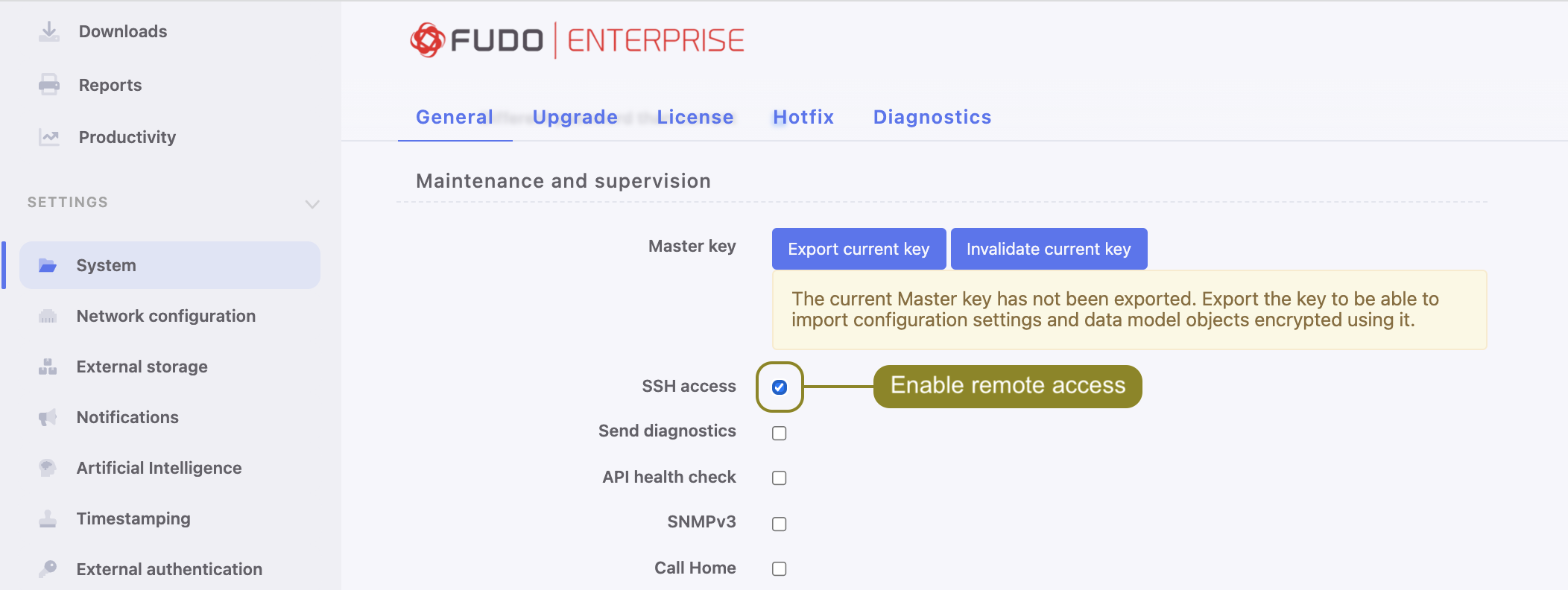This screenshot has height=590, width=1568.
Task: Tick the API health check checkbox
Action: tap(780, 478)
